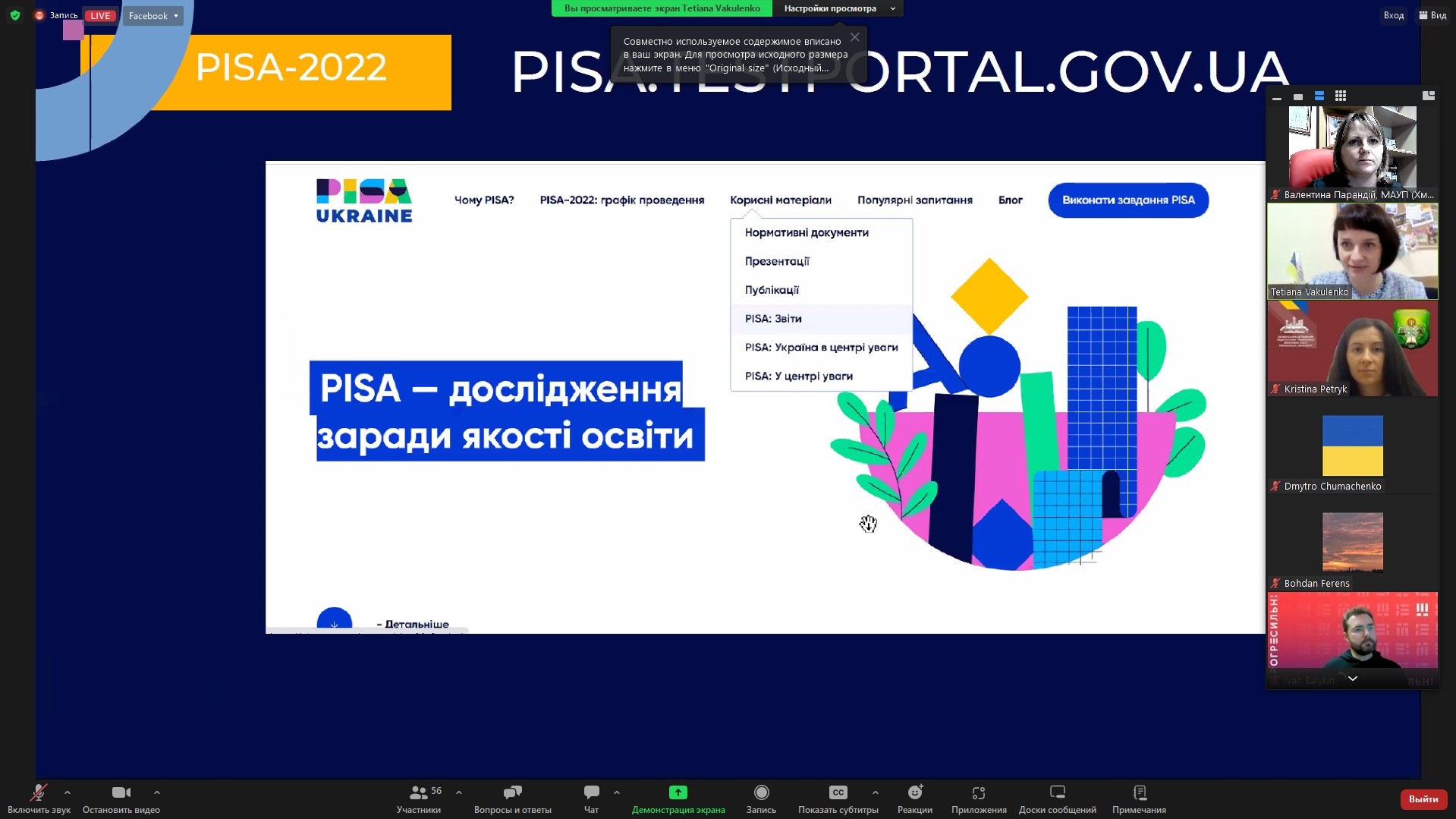Open the Participants panel icon
1456x819 pixels.
coord(418,793)
